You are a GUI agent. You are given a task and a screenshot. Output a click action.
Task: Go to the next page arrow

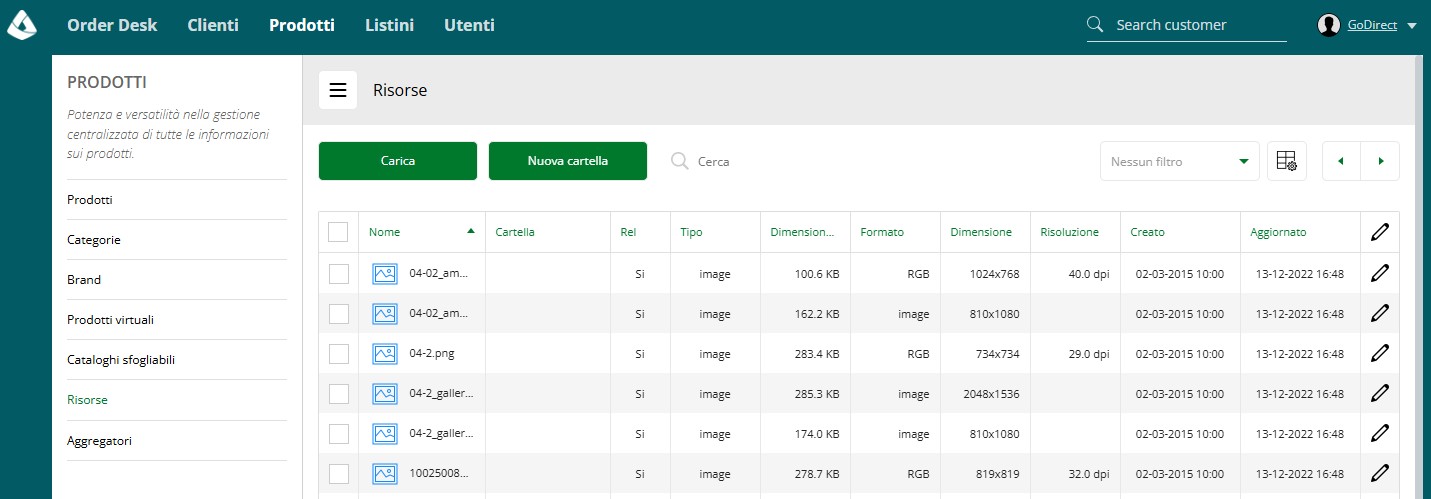(x=1381, y=161)
